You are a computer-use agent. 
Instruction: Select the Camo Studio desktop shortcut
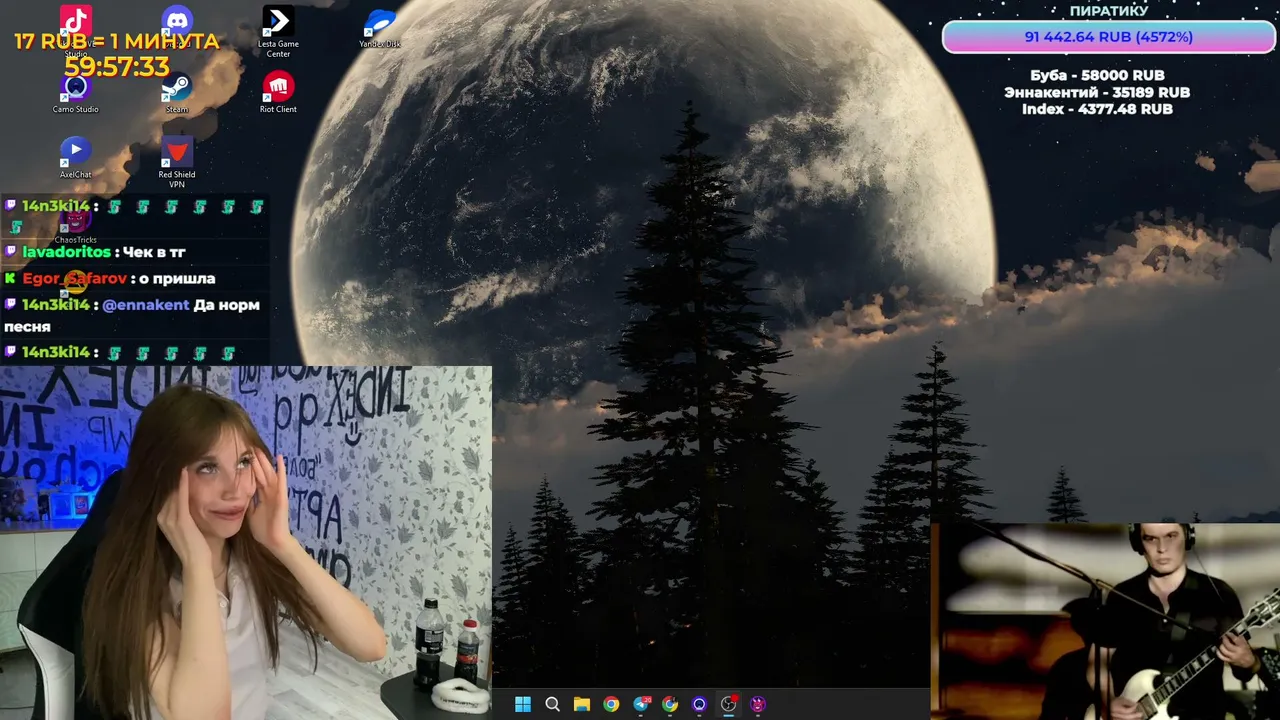coord(76,92)
